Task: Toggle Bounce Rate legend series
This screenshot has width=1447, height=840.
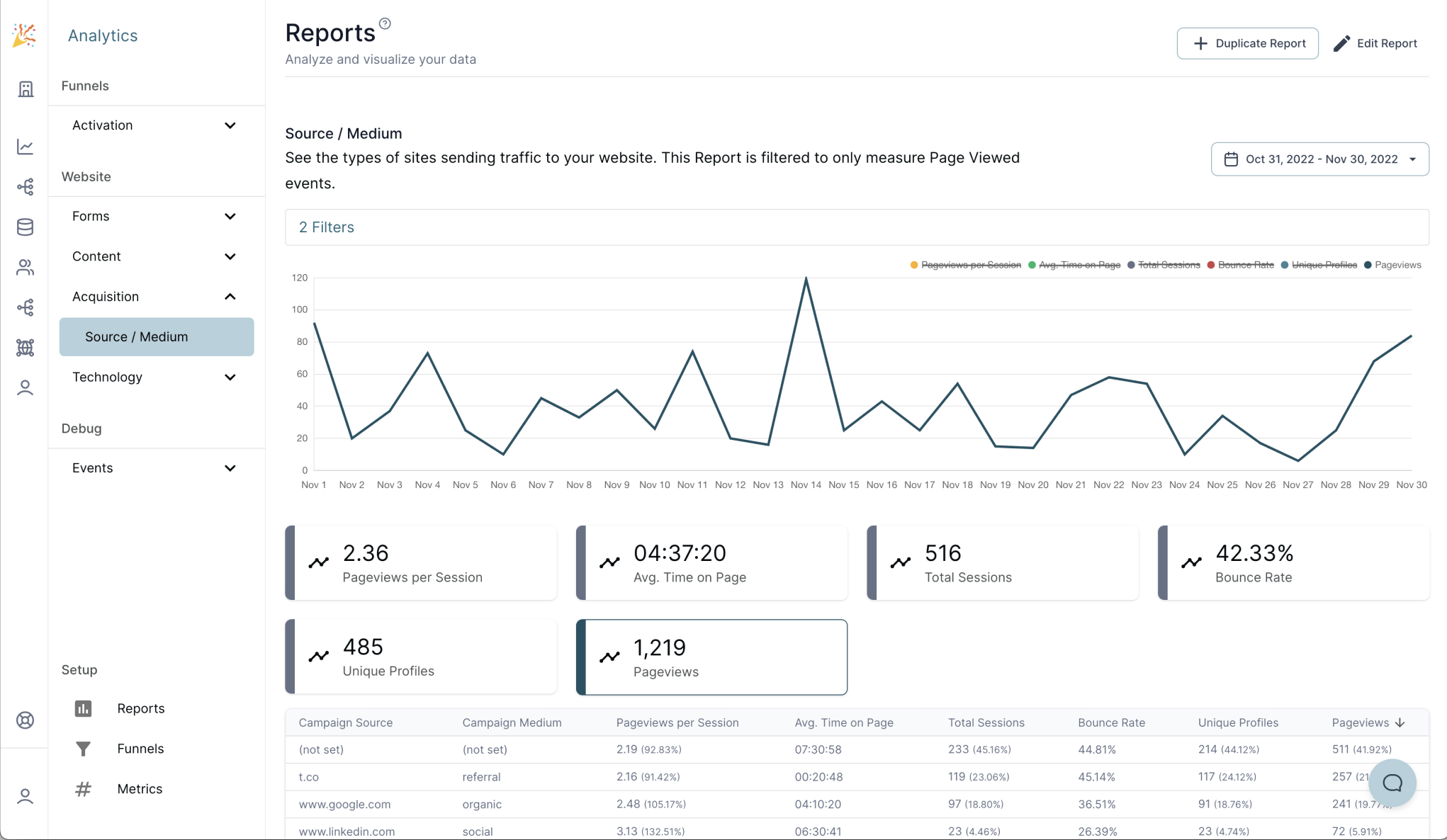Action: [1245, 265]
